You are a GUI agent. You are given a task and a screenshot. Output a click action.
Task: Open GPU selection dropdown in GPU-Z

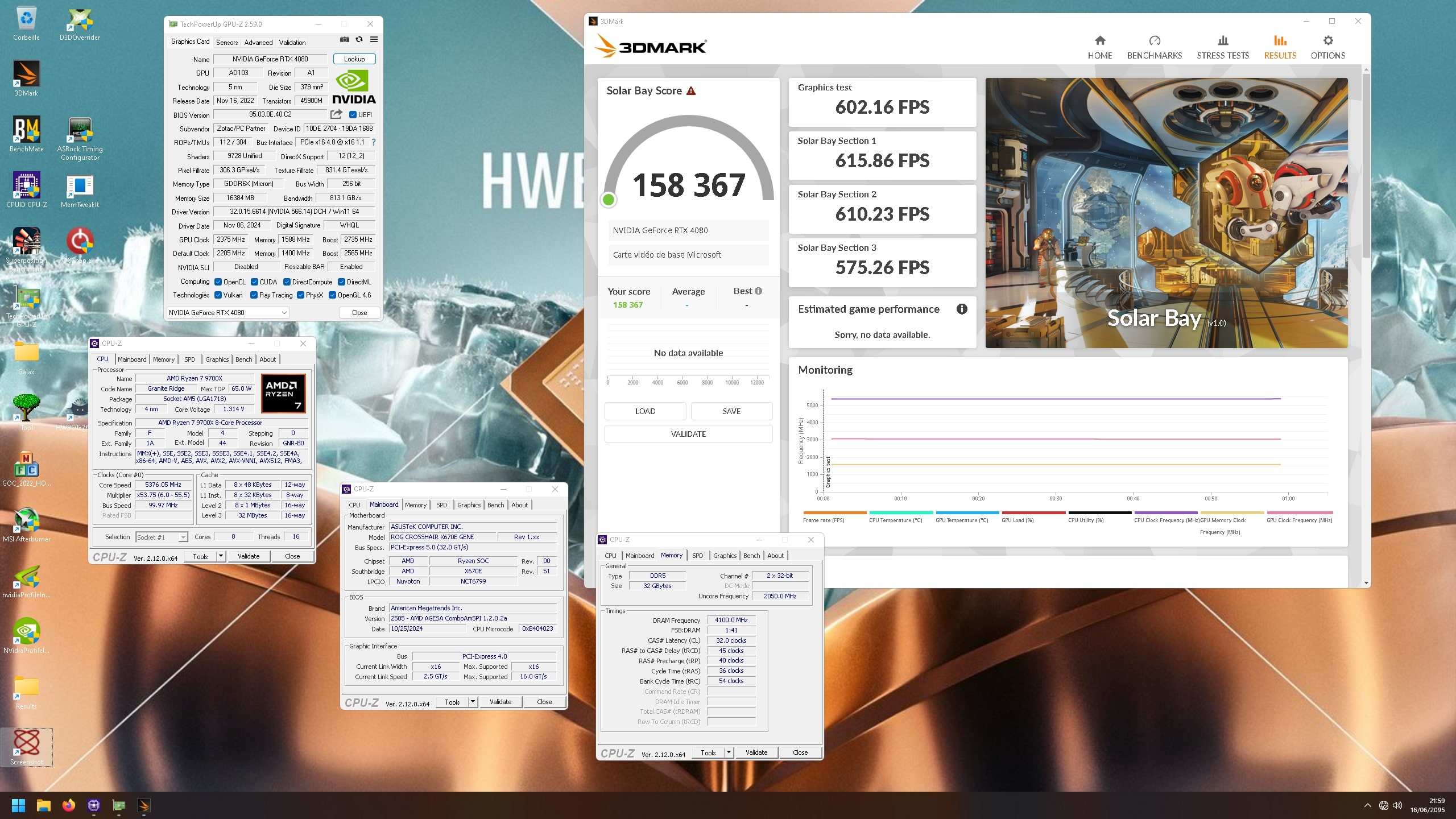point(228,312)
